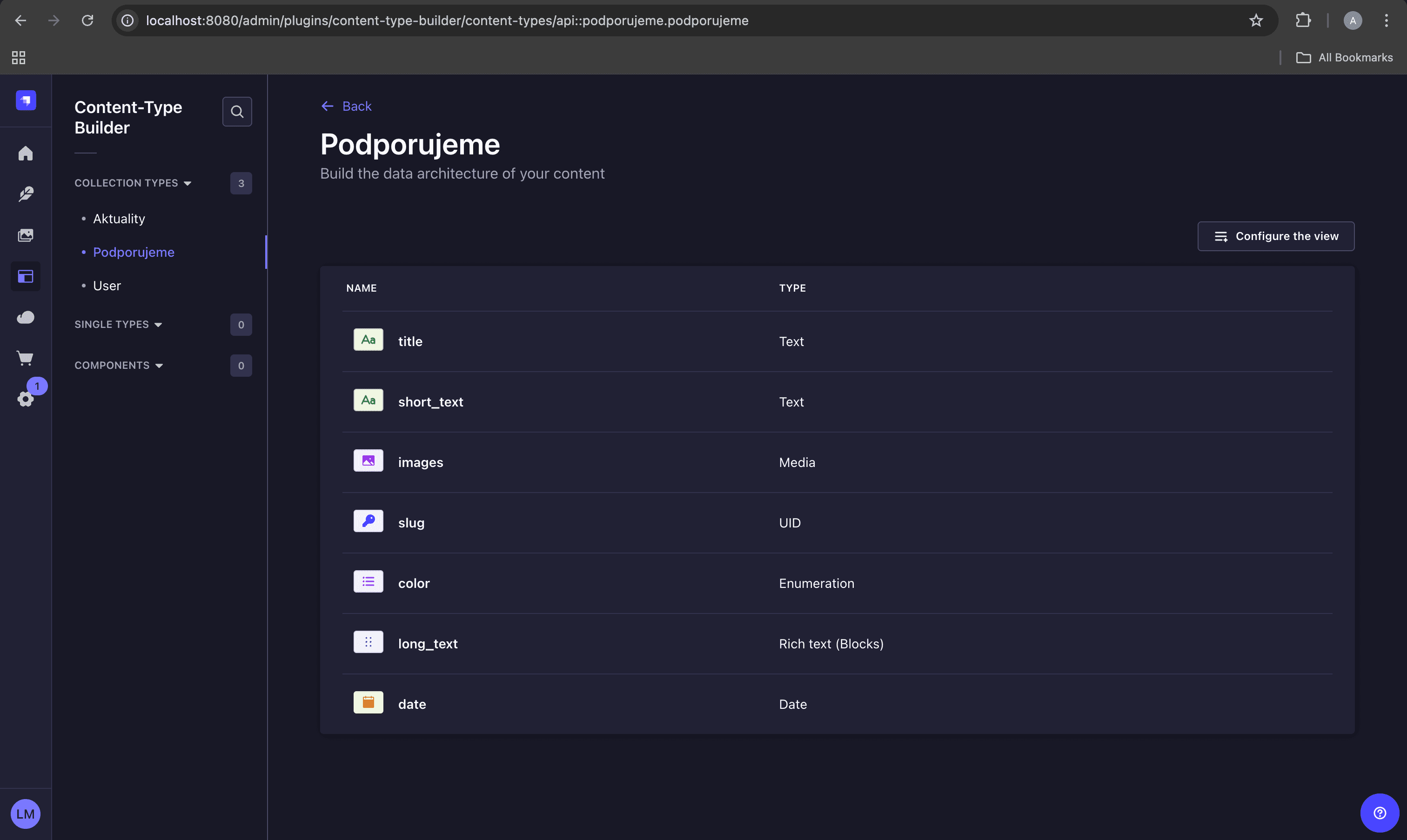
Task: Click the Single Types count badge 0
Action: point(241,324)
